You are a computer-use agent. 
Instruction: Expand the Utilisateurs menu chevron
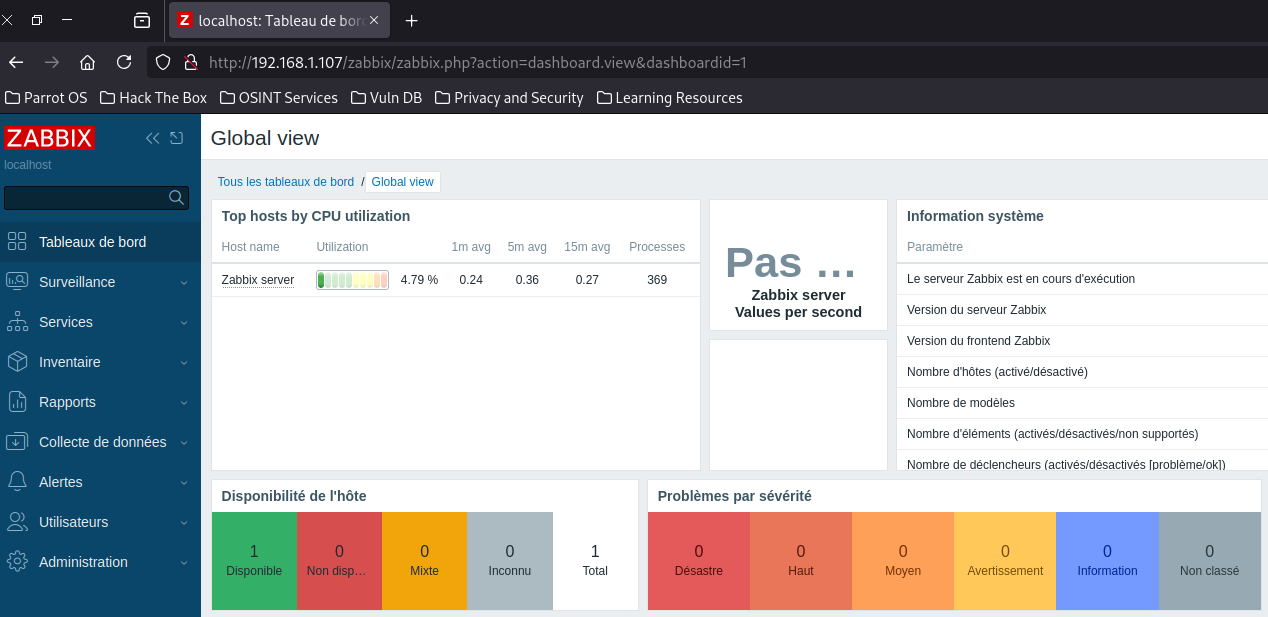point(184,523)
